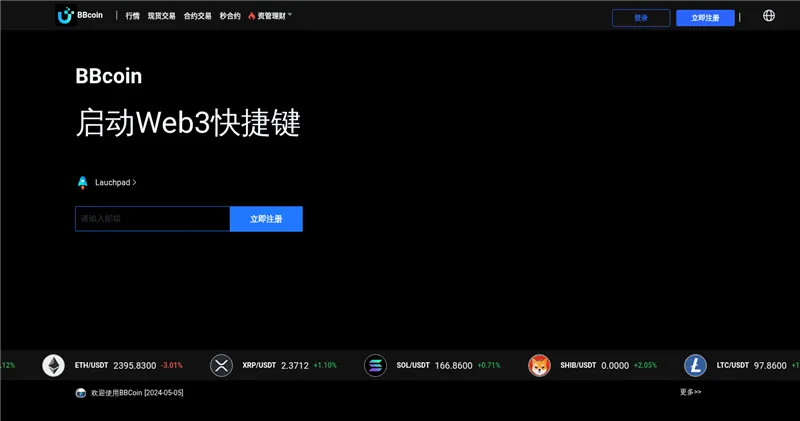Viewport: 800px width, 421px height.
Task: Click the flame icon beside 资管理财
Action: pos(252,16)
